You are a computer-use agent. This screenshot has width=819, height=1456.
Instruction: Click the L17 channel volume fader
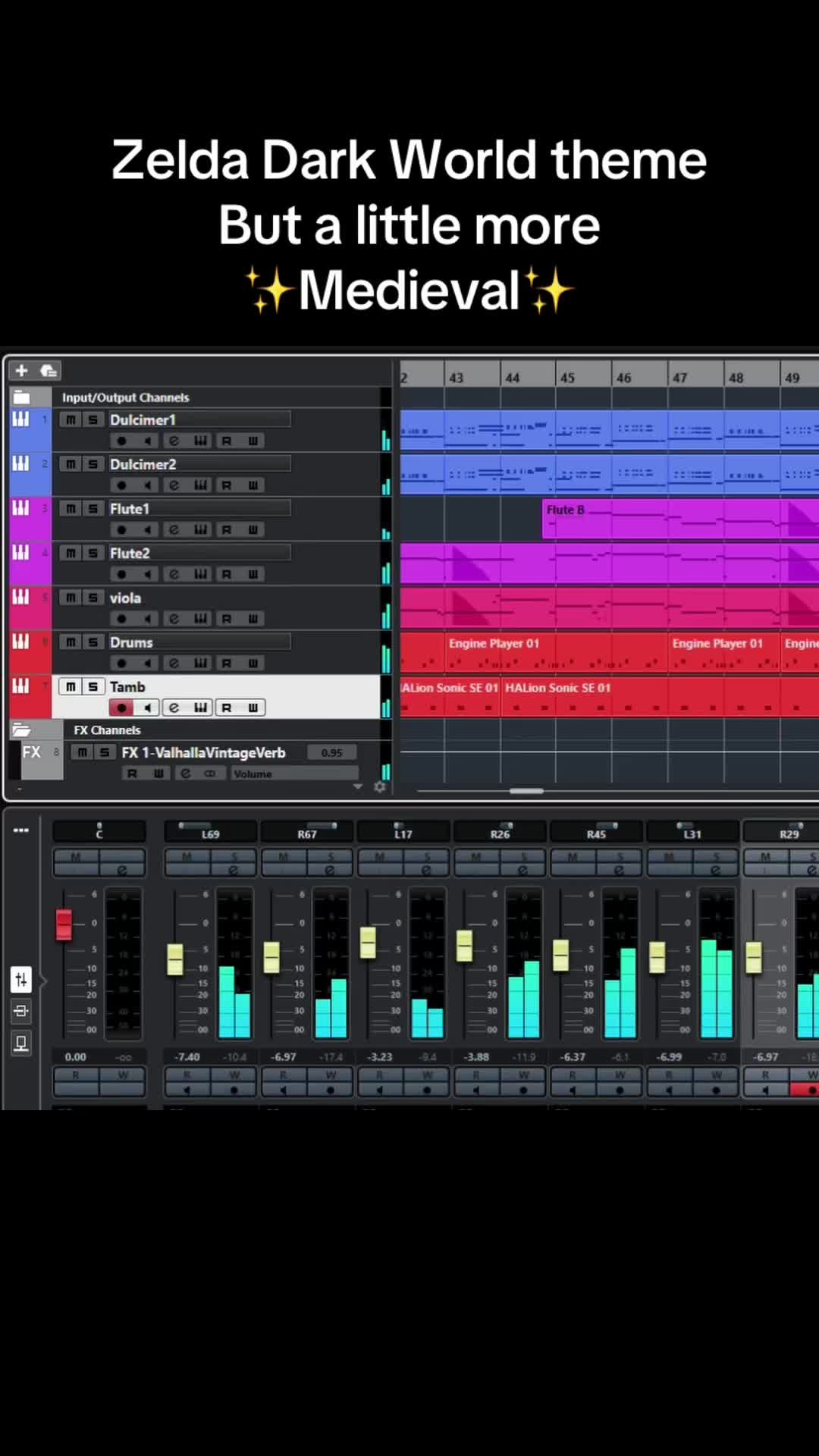368,943
